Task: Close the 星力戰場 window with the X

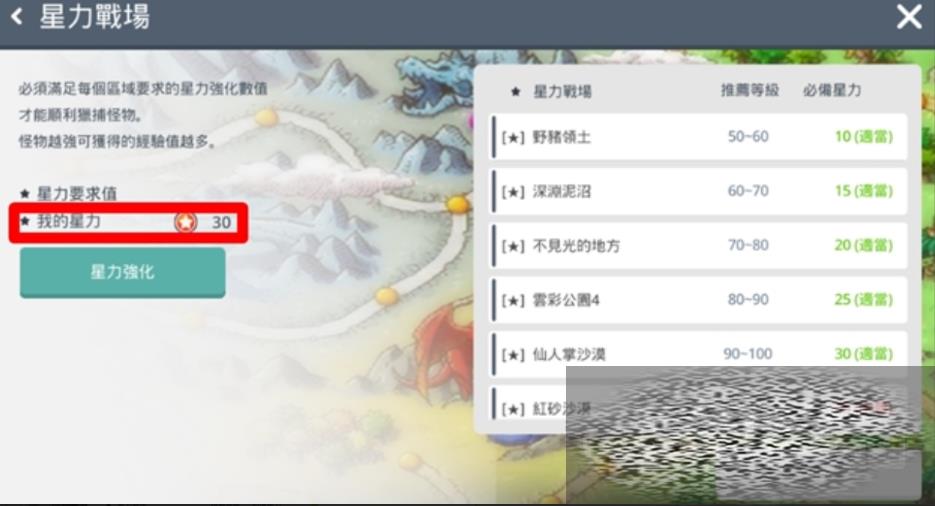Action: click(x=909, y=17)
